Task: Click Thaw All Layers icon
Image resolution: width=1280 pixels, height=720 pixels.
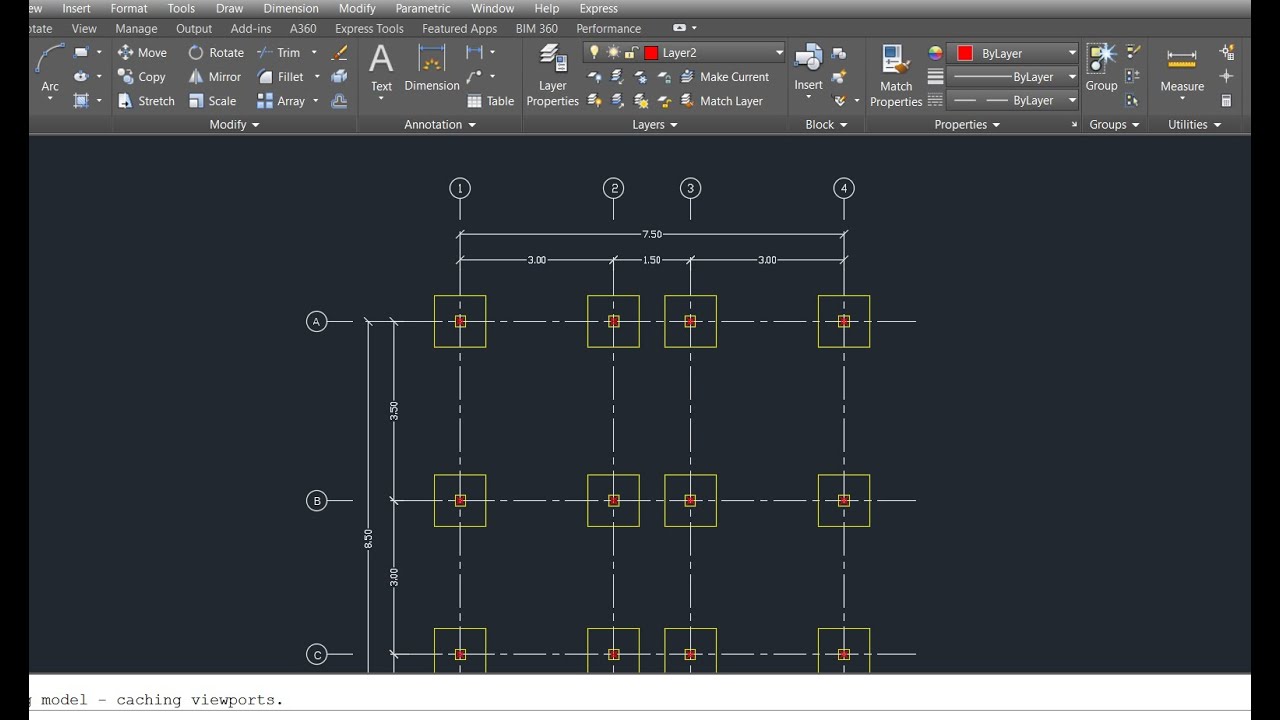Action: coord(641,101)
